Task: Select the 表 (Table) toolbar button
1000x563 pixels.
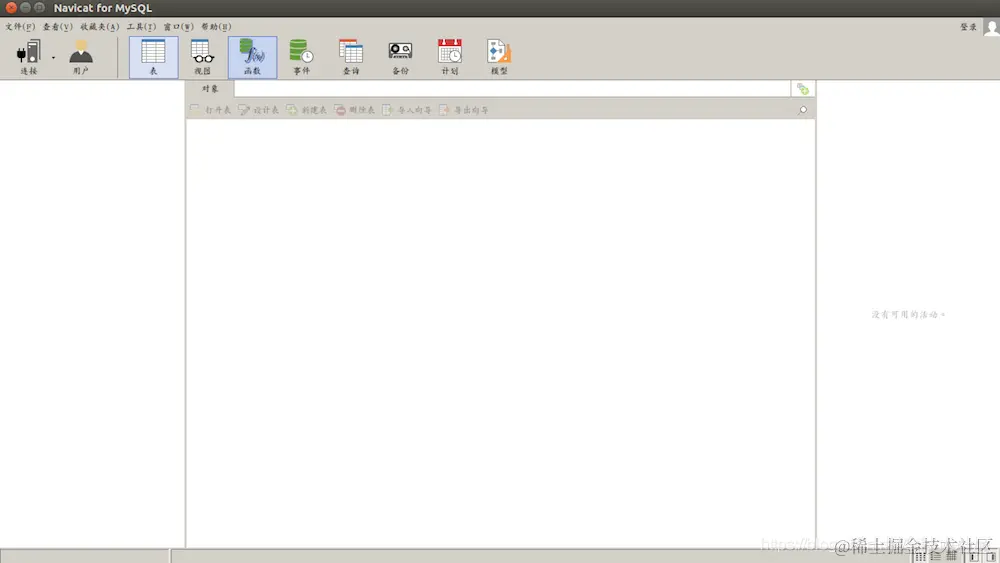Action: (153, 57)
